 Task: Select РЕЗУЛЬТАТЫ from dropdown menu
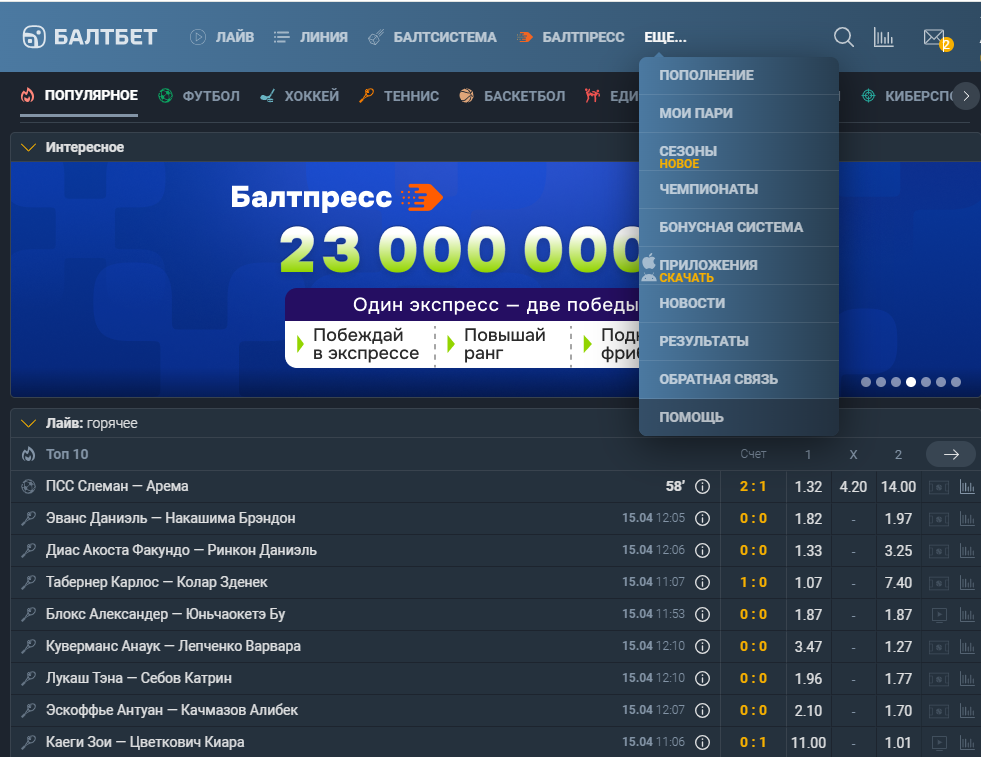[739, 342]
